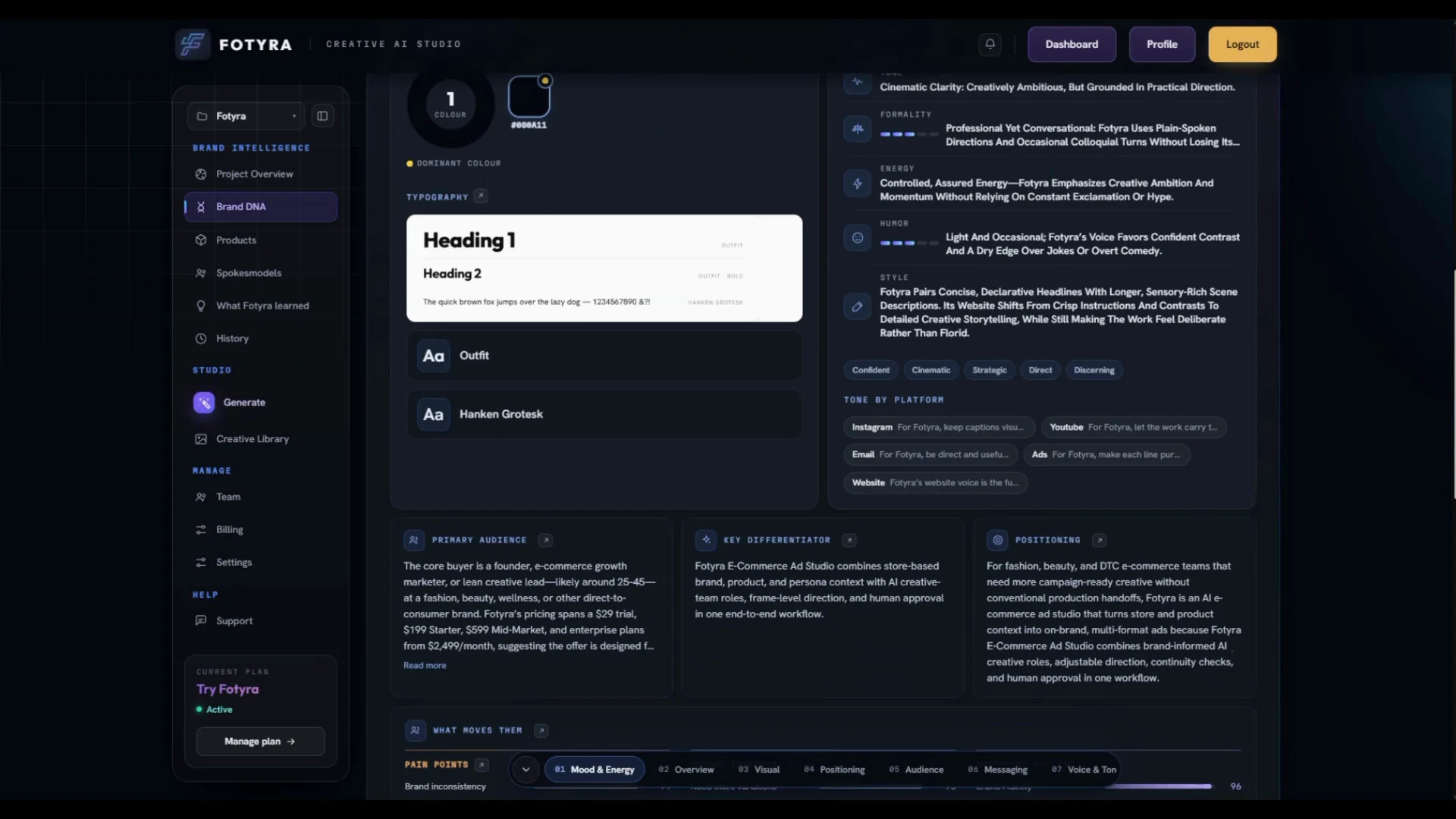Click the Creative Library image icon

tap(201, 439)
